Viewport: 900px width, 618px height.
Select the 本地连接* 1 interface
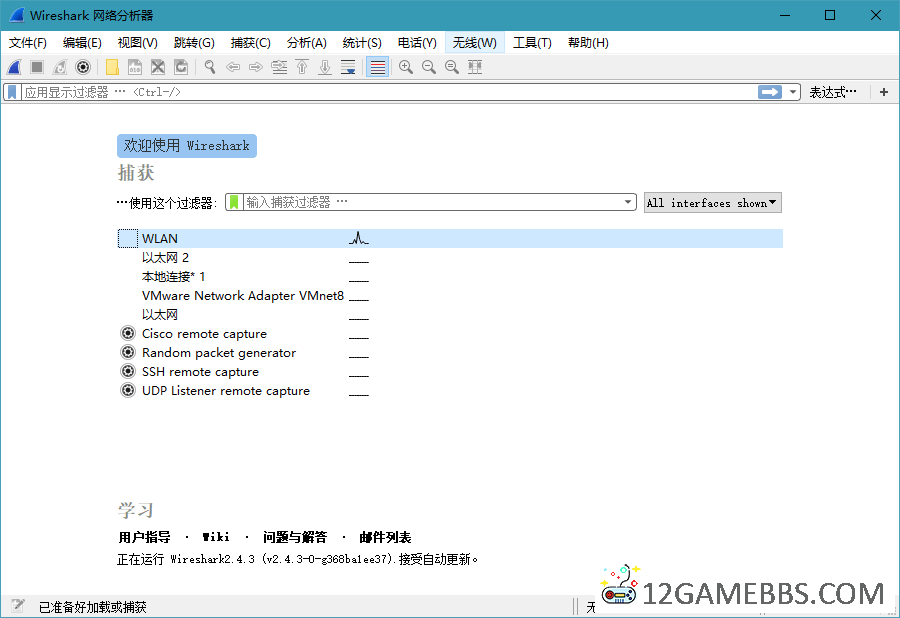(450, 277)
